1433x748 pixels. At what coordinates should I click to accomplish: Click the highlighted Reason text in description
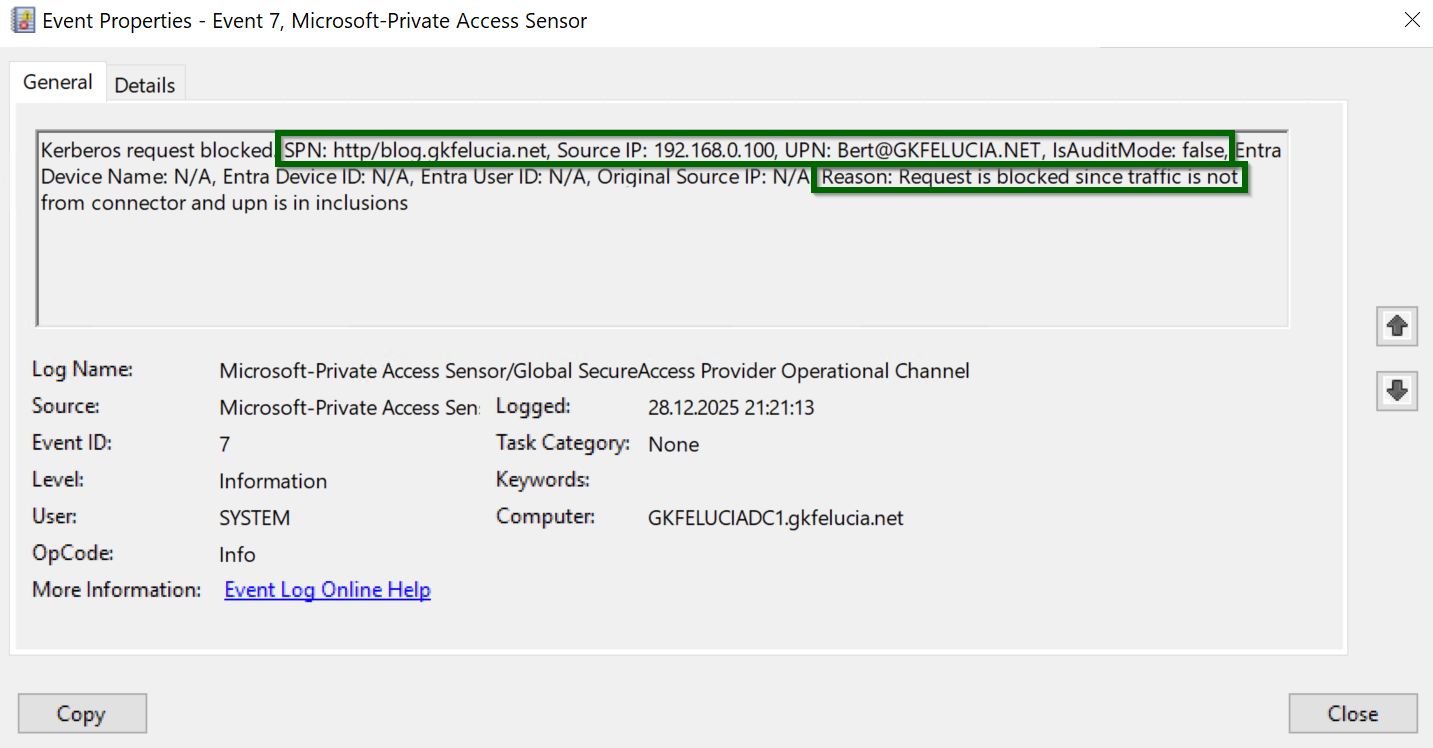pyautogui.click(x=1030, y=178)
